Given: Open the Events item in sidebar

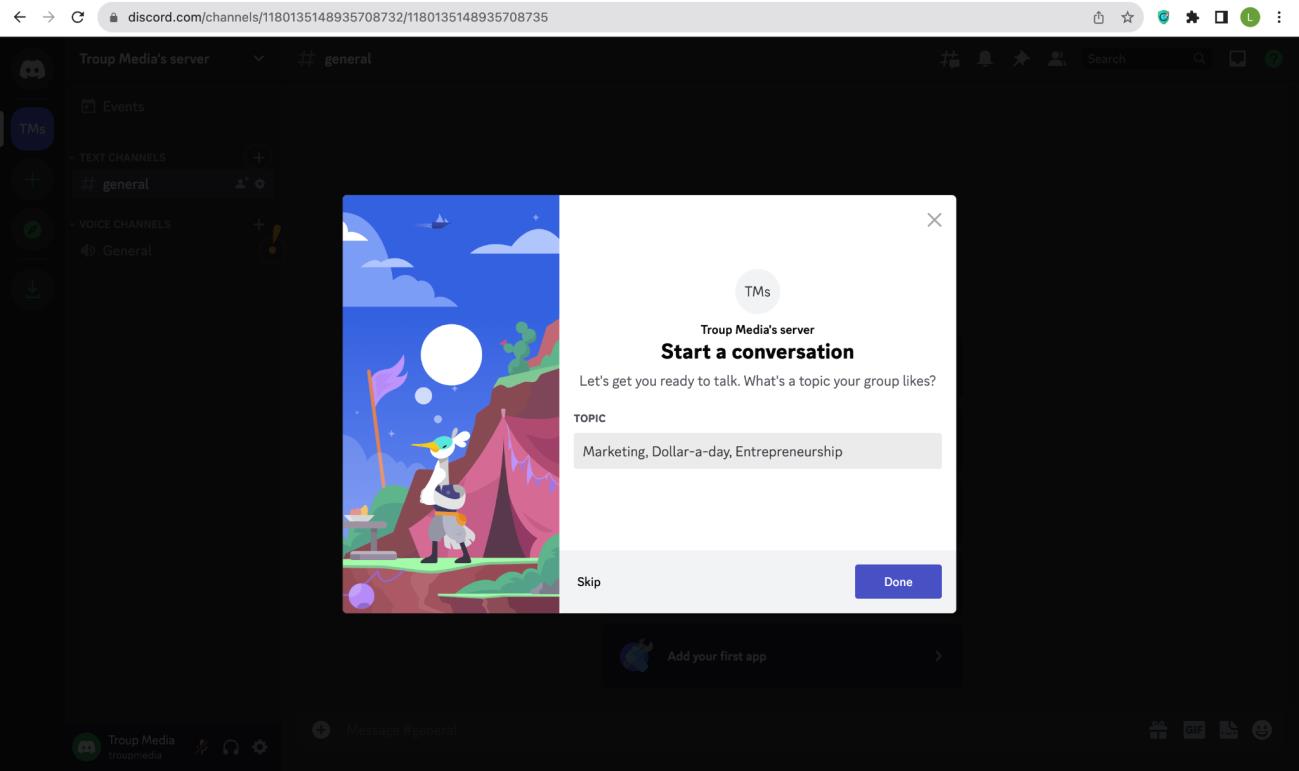Looking at the screenshot, I should point(123,107).
